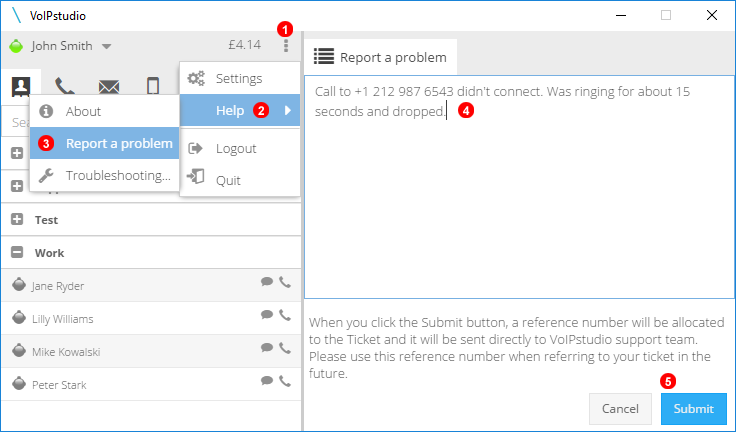This screenshot has width=736, height=432.
Task: Select Troubleshooting from Help submenu
Action: pos(104,175)
